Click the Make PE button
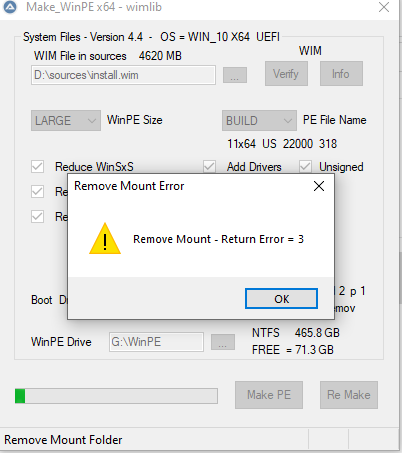The width and height of the screenshot is (402, 453). [x=269, y=395]
